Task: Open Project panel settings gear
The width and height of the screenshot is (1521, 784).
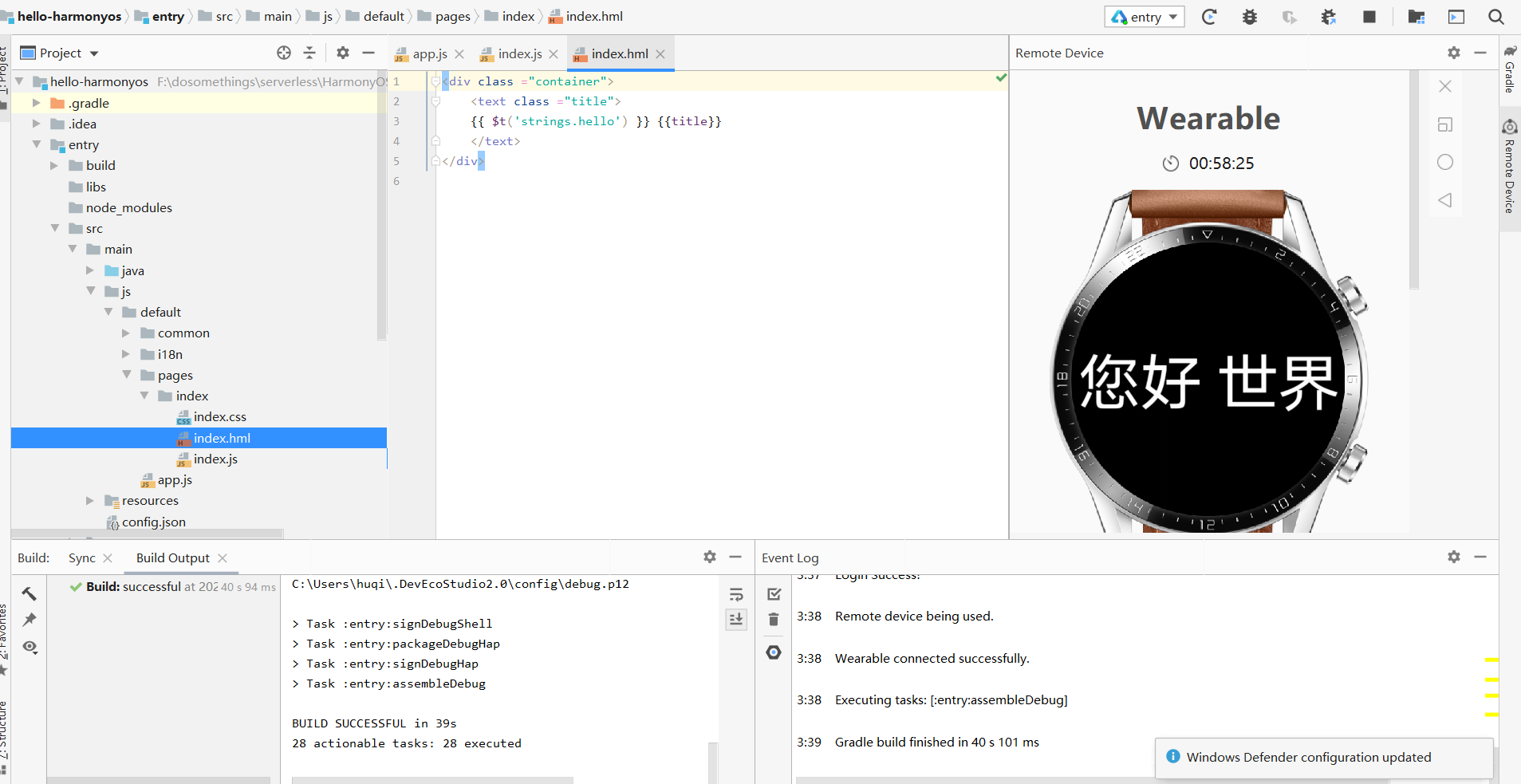Action: point(343,53)
